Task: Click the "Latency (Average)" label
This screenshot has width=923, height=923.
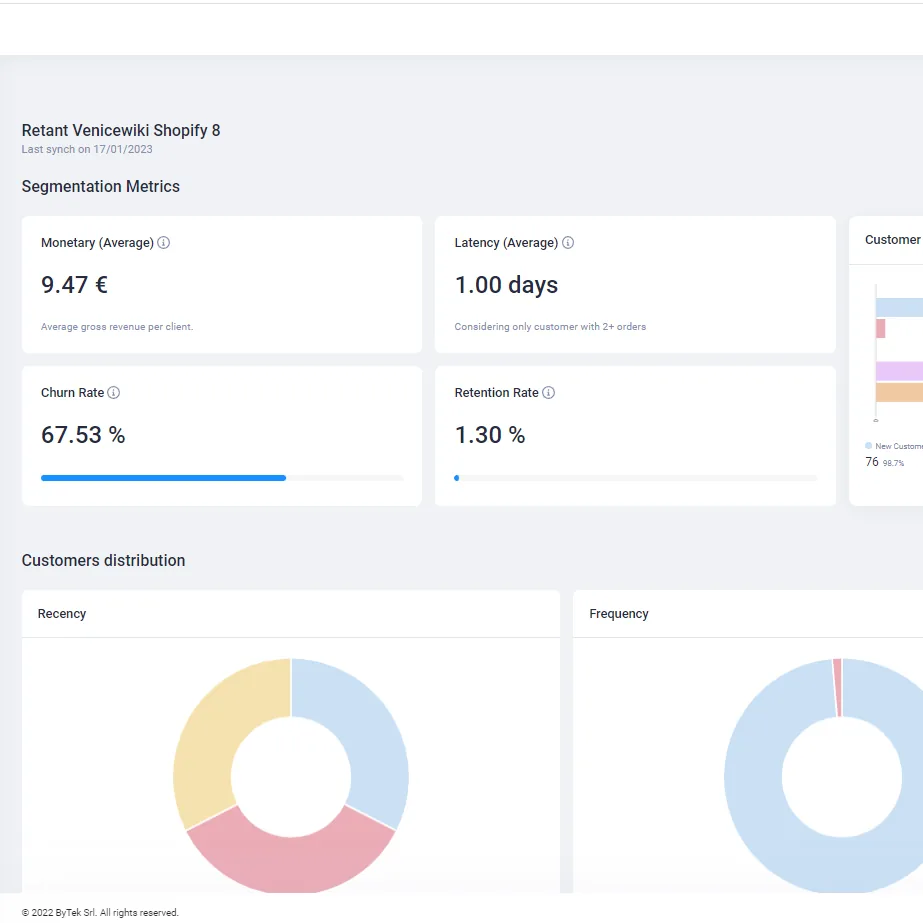Action: point(506,243)
